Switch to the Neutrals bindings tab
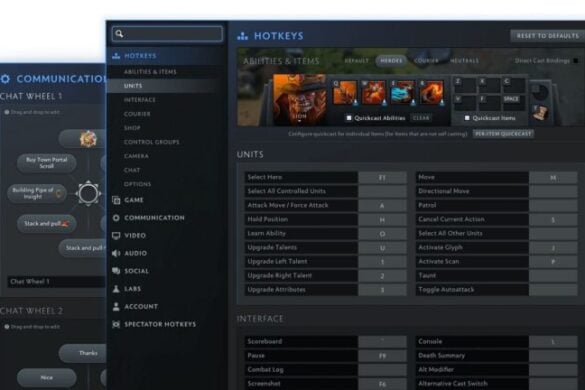This screenshot has height=390, width=585. click(x=464, y=60)
